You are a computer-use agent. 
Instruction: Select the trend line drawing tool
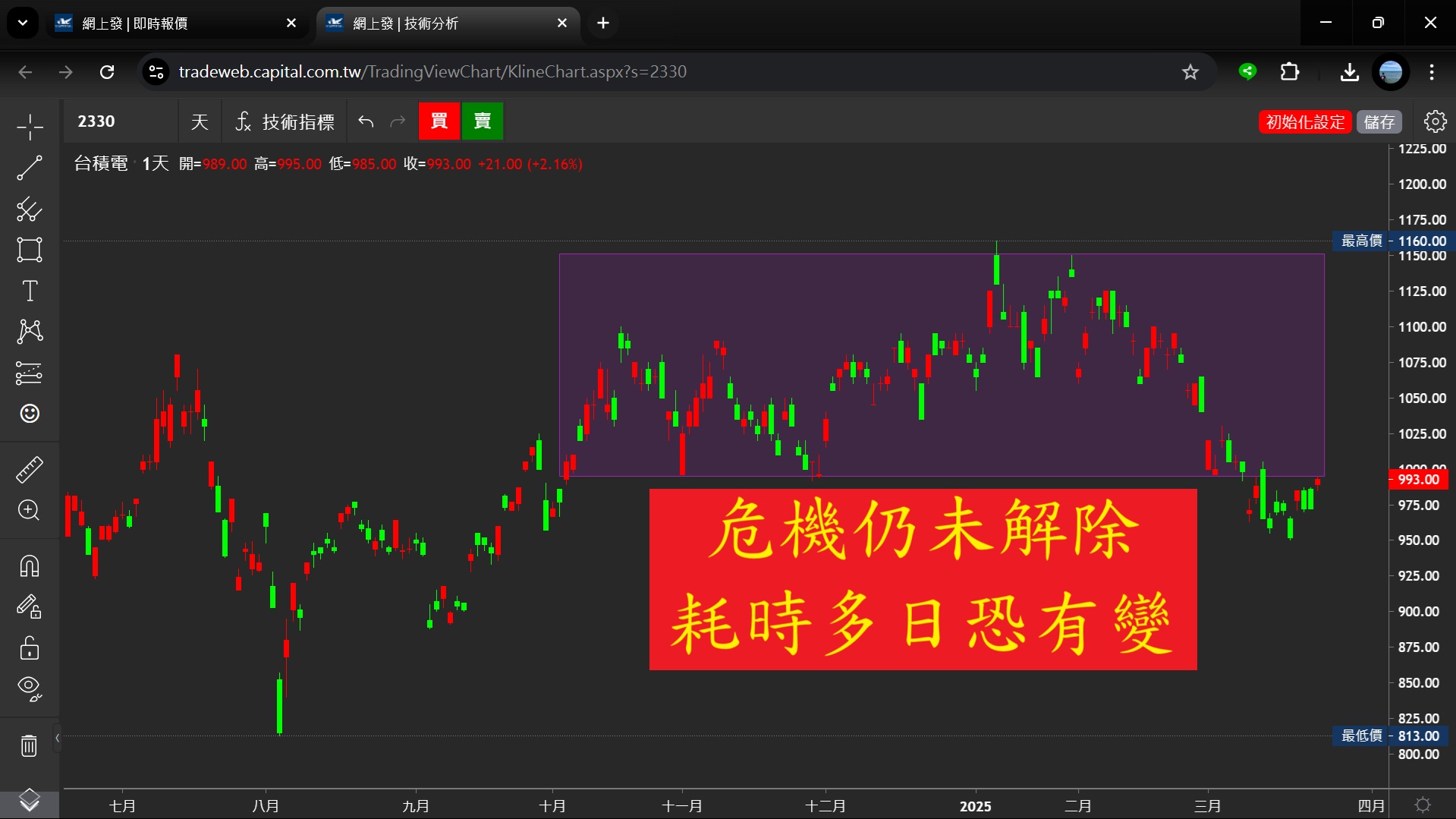(x=30, y=169)
